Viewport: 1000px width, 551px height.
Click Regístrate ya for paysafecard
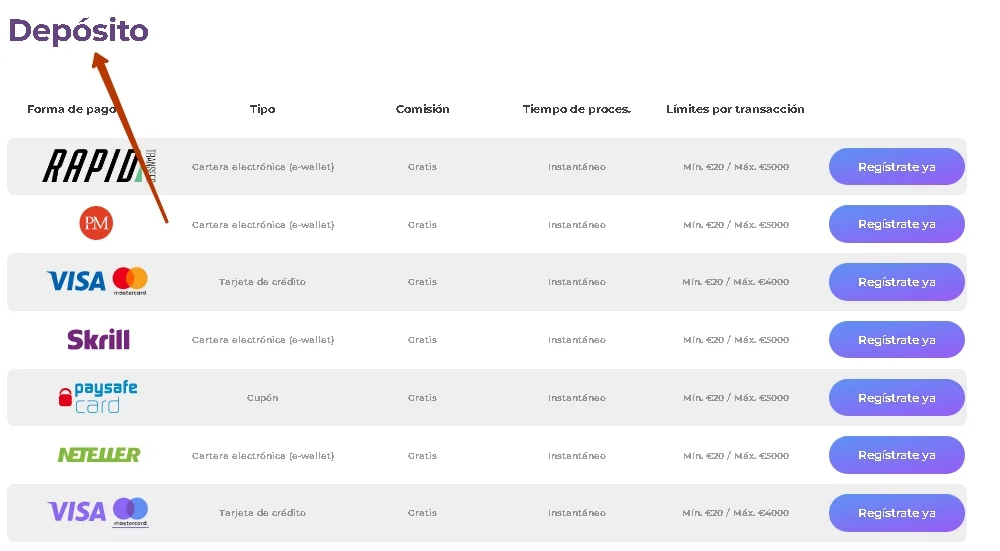pos(897,397)
